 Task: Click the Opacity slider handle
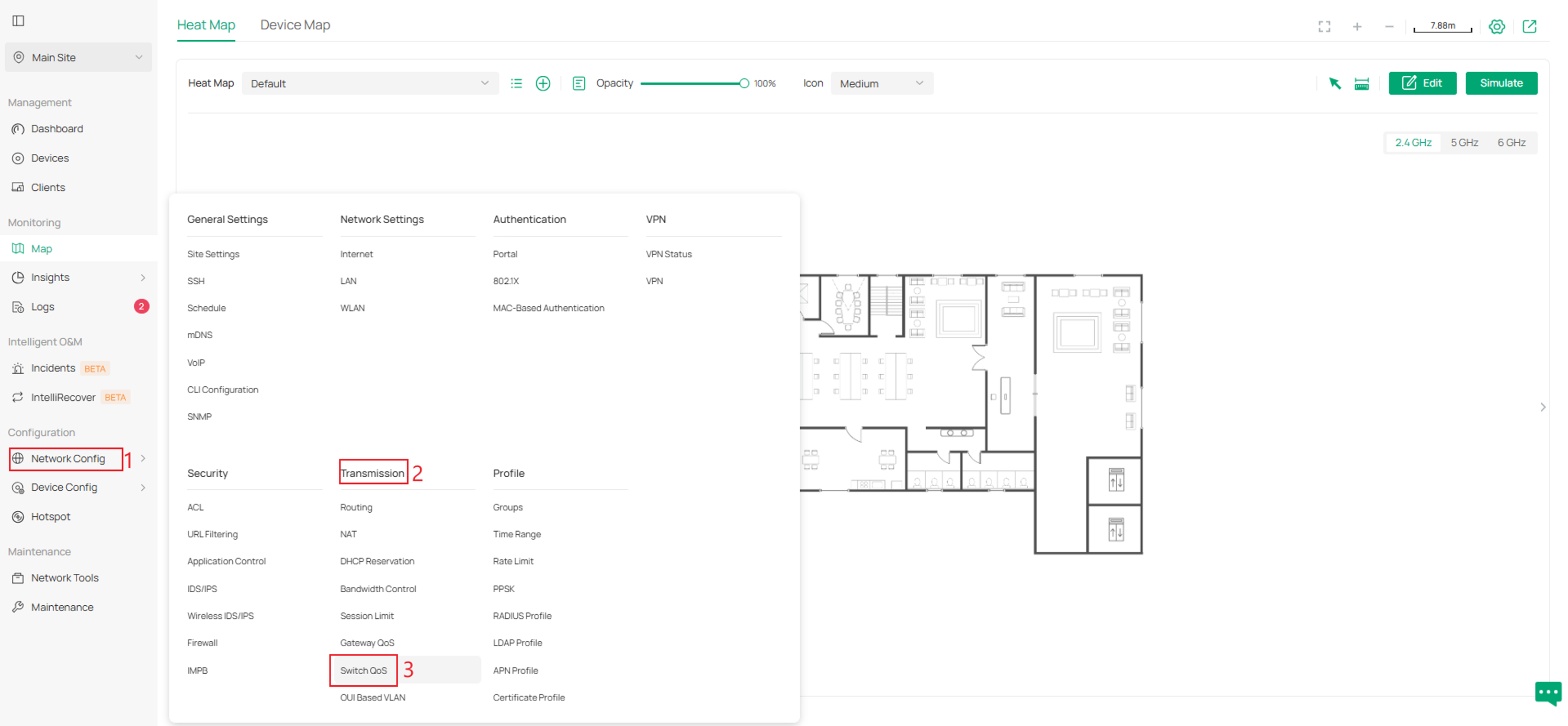point(744,84)
